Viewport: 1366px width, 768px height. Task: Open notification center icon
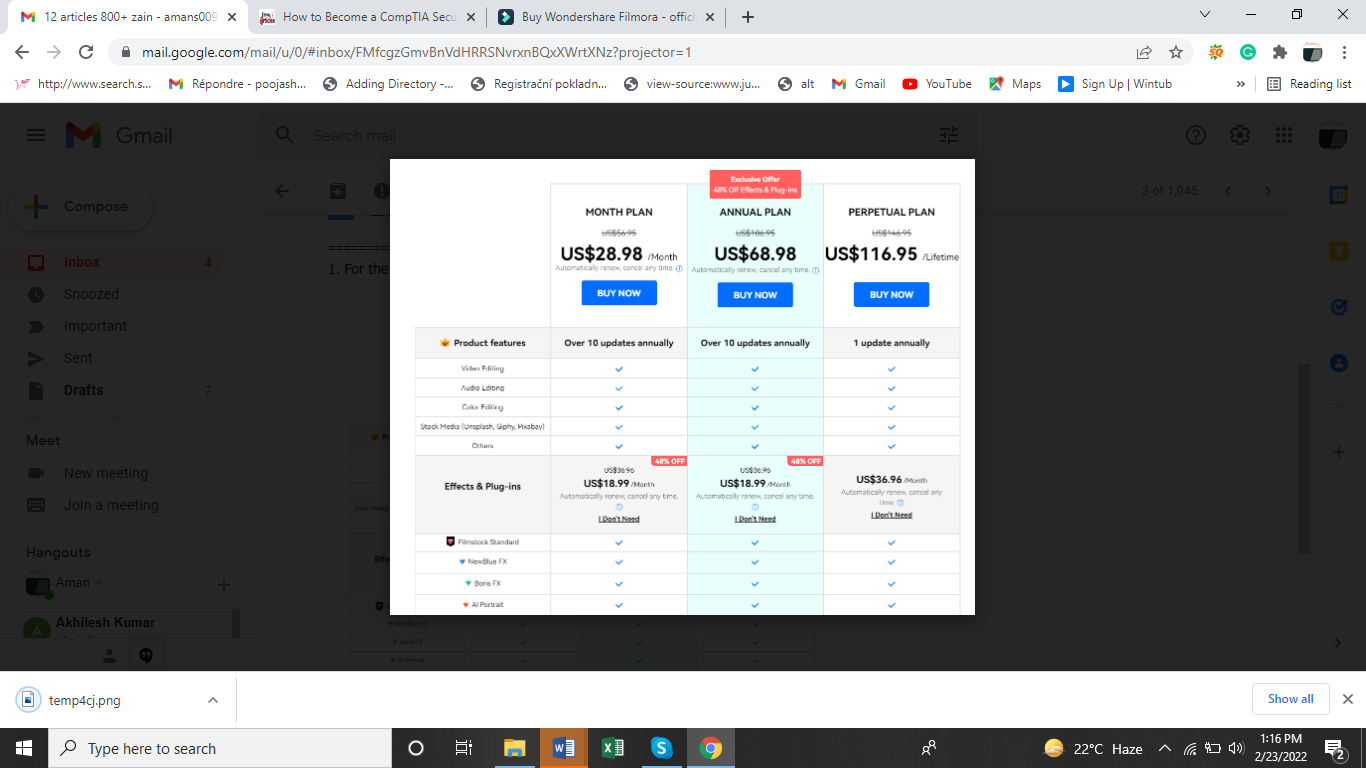click(1335, 748)
